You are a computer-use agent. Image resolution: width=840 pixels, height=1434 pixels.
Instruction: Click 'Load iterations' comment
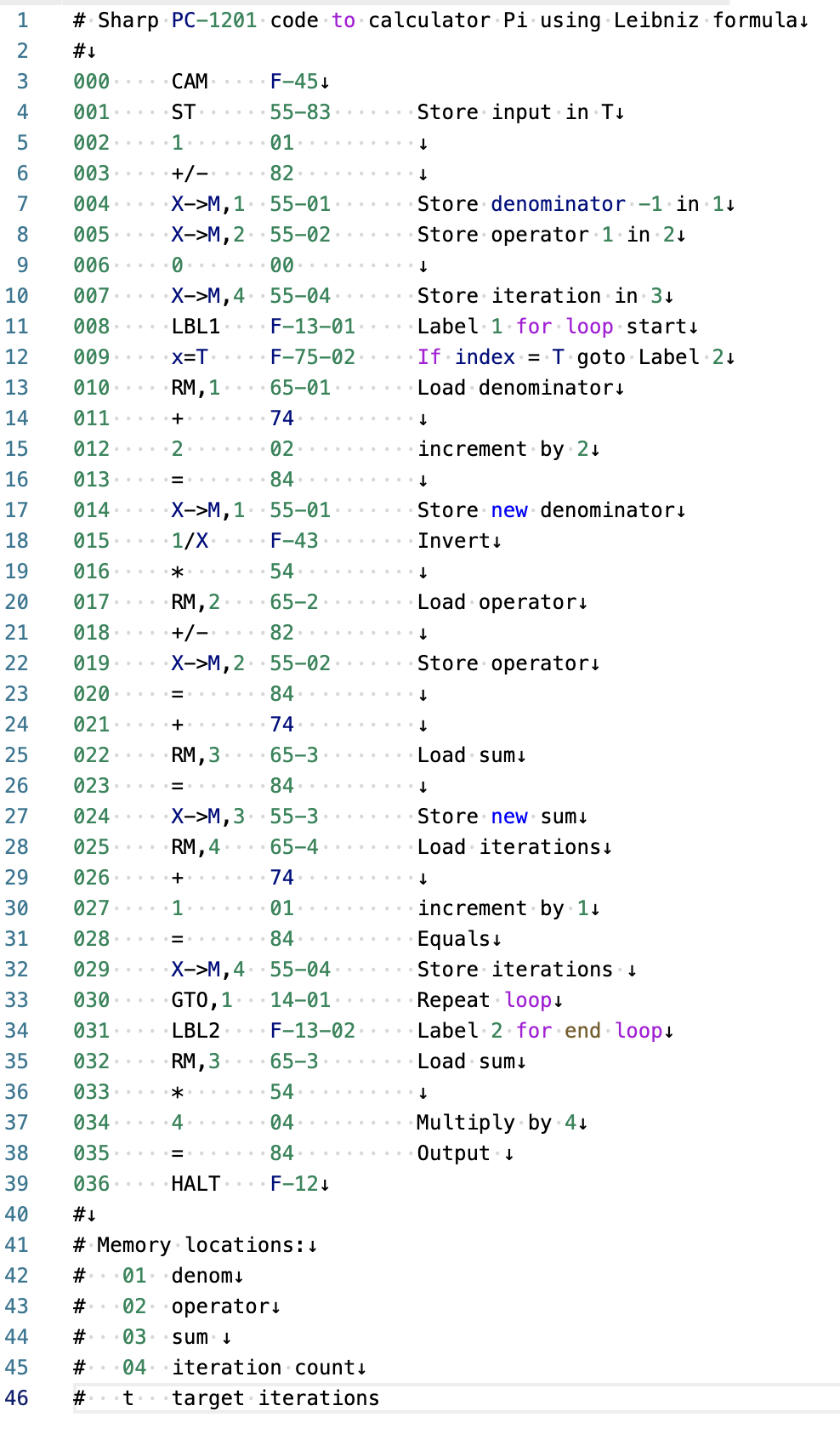[509, 847]
